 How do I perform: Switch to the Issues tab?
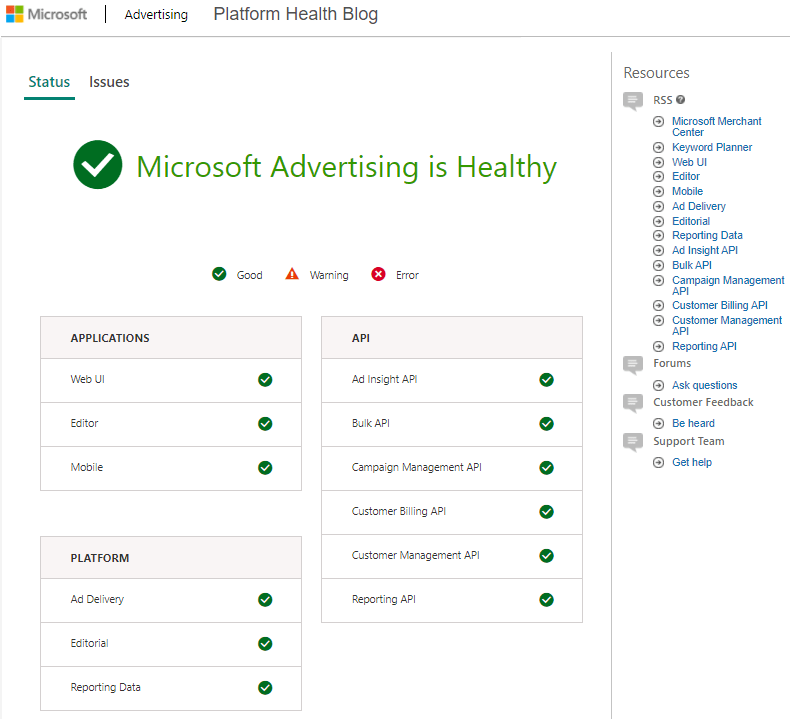click(109, 82)
